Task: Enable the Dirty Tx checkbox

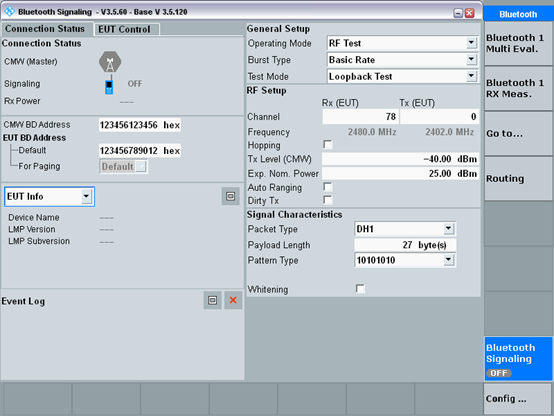Action: 328,200
